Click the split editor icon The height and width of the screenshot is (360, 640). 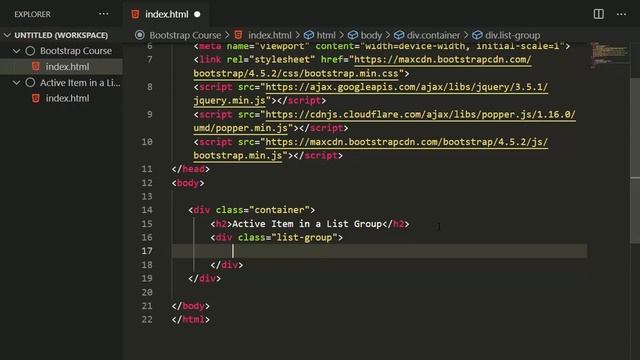[598, 14]
